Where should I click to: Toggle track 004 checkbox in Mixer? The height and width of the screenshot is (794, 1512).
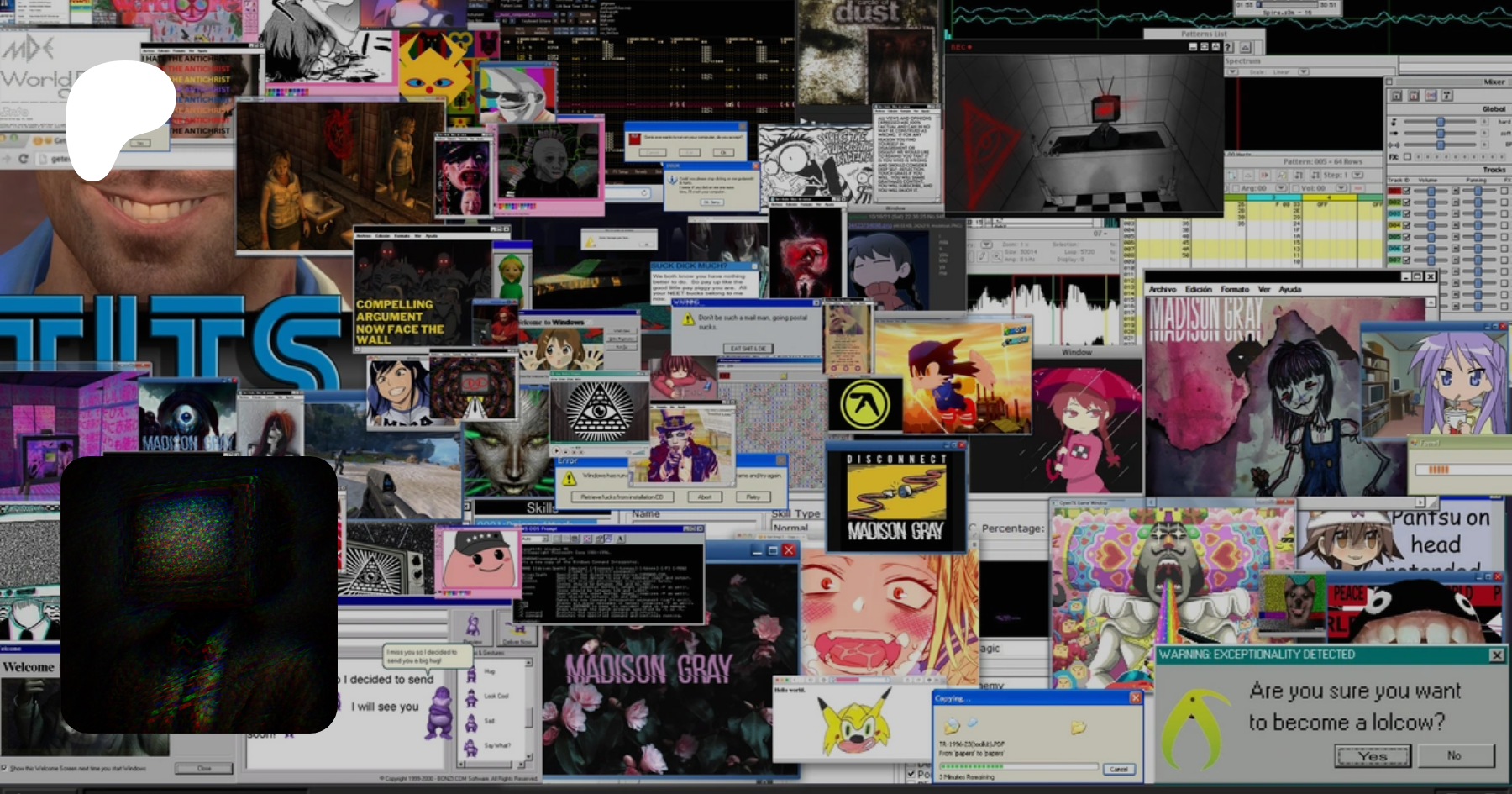[1406, 225]
